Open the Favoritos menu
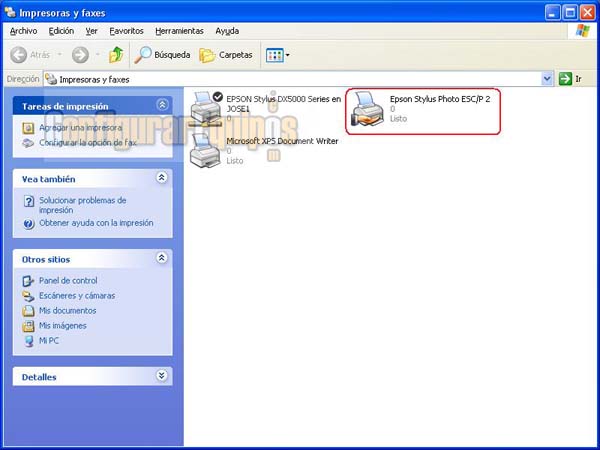Viewport: 600px width, 450px height. tap(126, 31)
